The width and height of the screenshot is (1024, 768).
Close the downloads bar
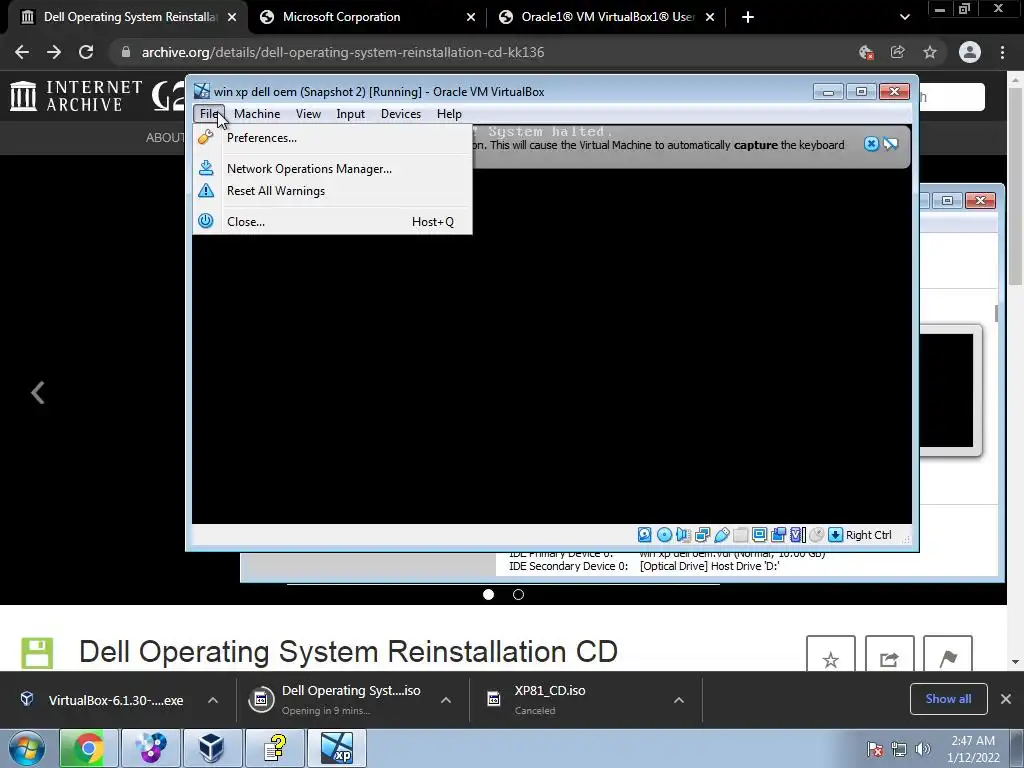click(1006, 699)
